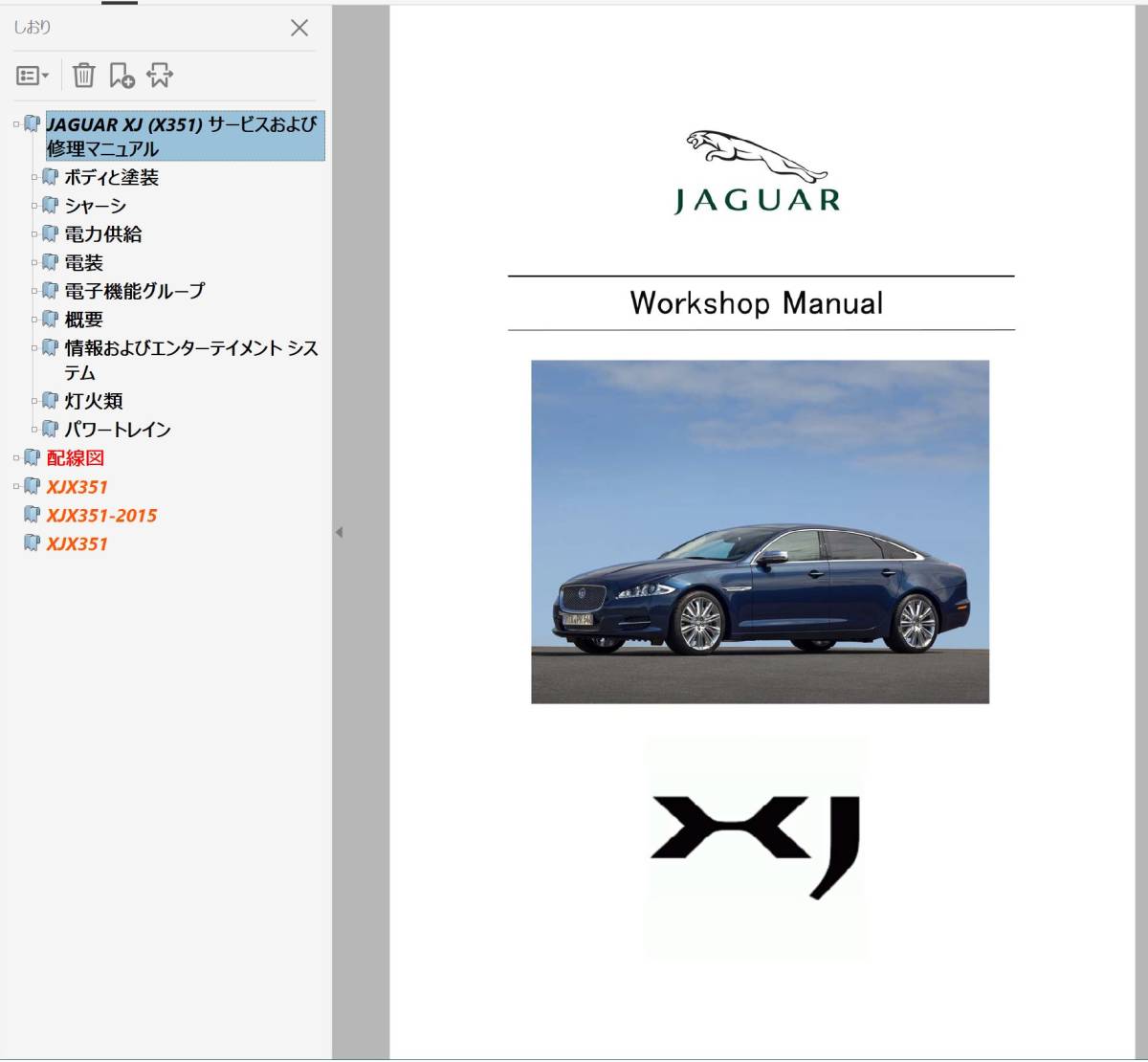This screenshot has width=1148, height=1062.
Task: Click the bookmark icon beside 概要
Action: pos(51,319)
